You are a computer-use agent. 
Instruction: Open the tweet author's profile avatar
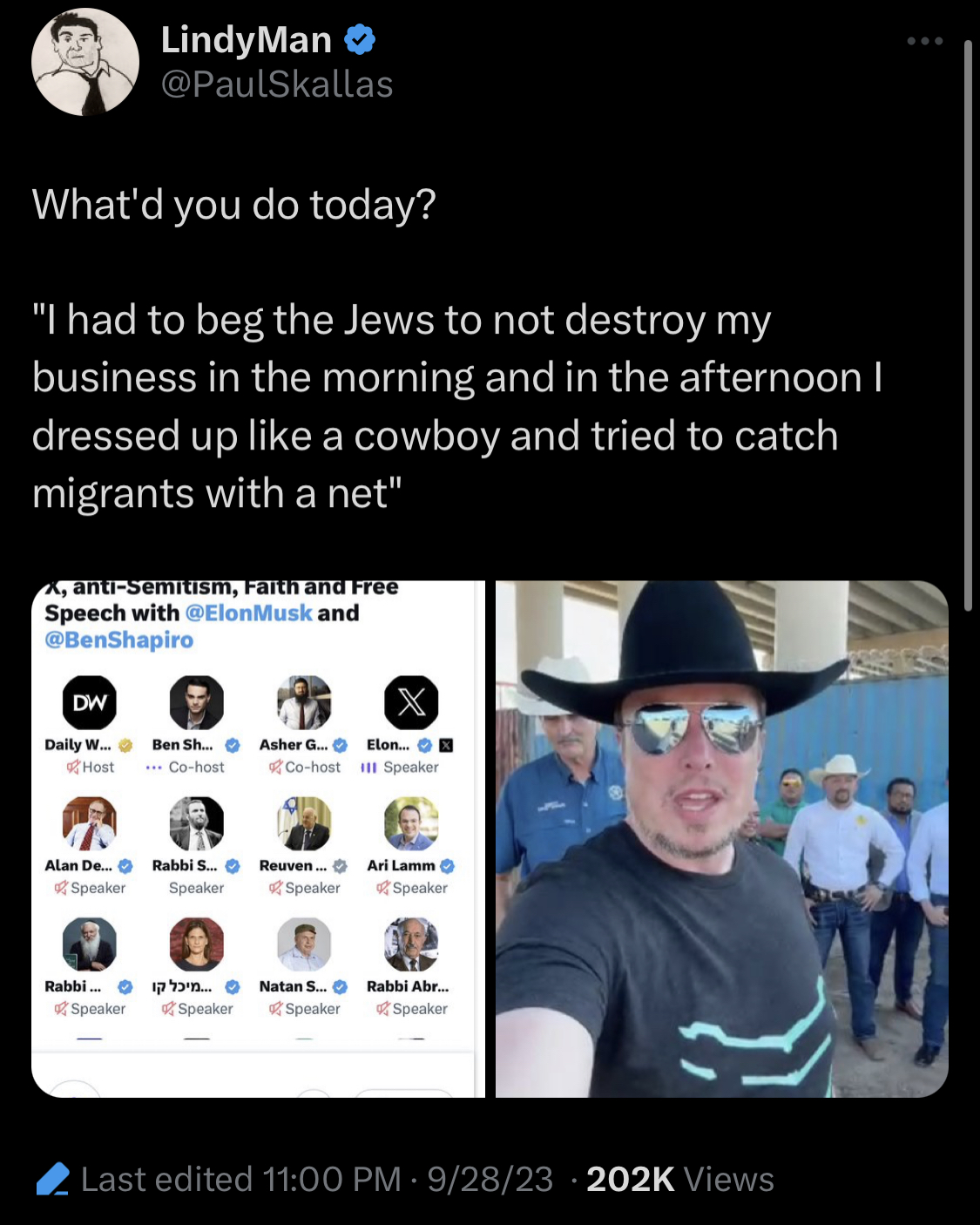[85, 63]
